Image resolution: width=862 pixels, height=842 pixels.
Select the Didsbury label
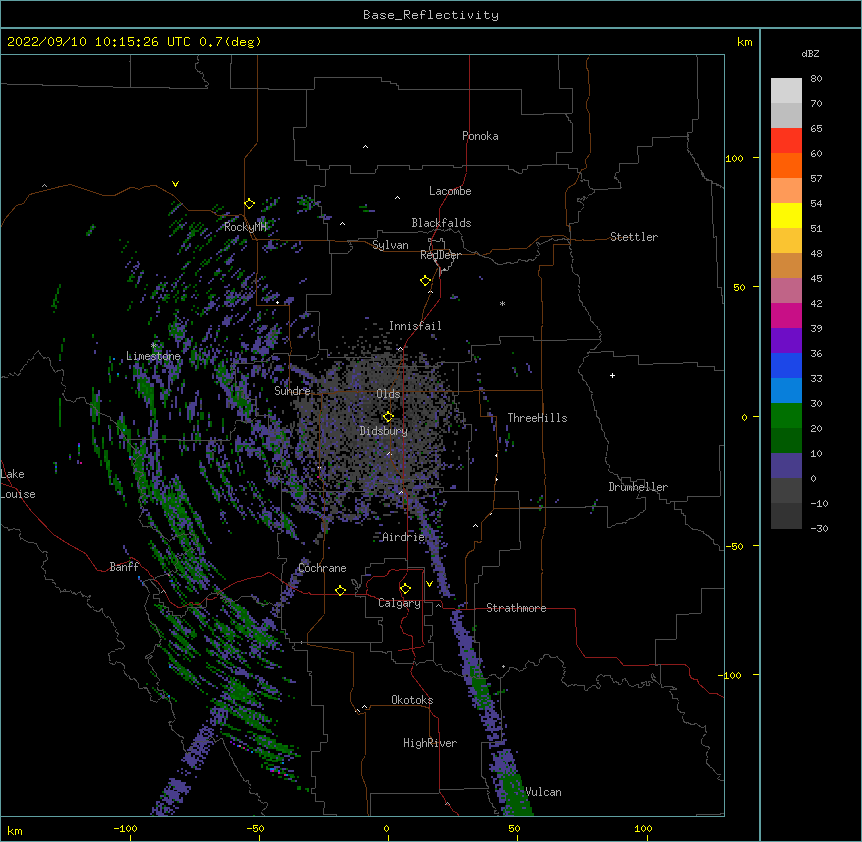tap(384, 431)
